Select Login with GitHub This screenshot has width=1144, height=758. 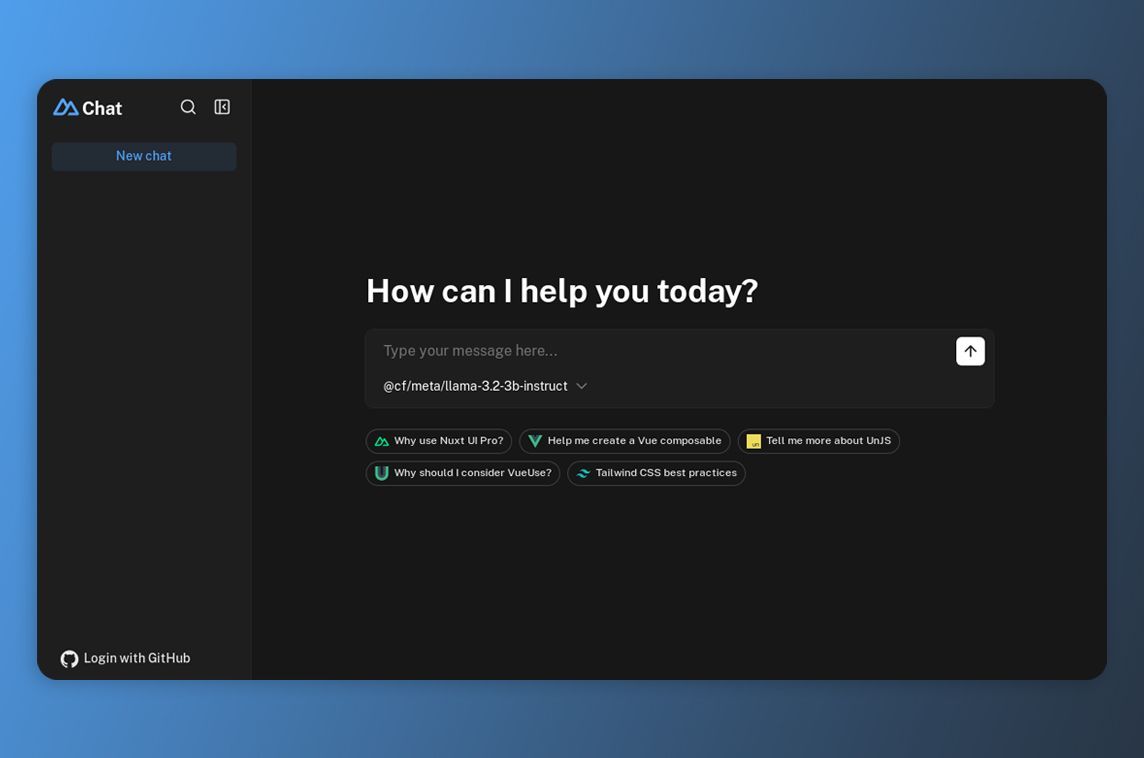tap(125, 658)
